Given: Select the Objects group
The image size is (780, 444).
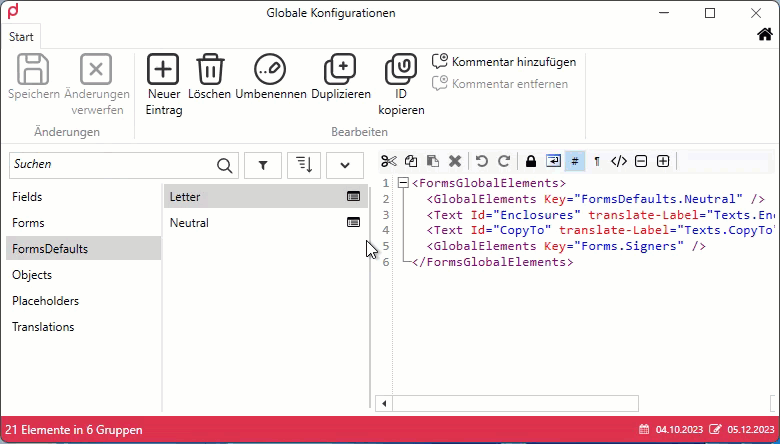Looking at the screenshot, I should point(84,275).
